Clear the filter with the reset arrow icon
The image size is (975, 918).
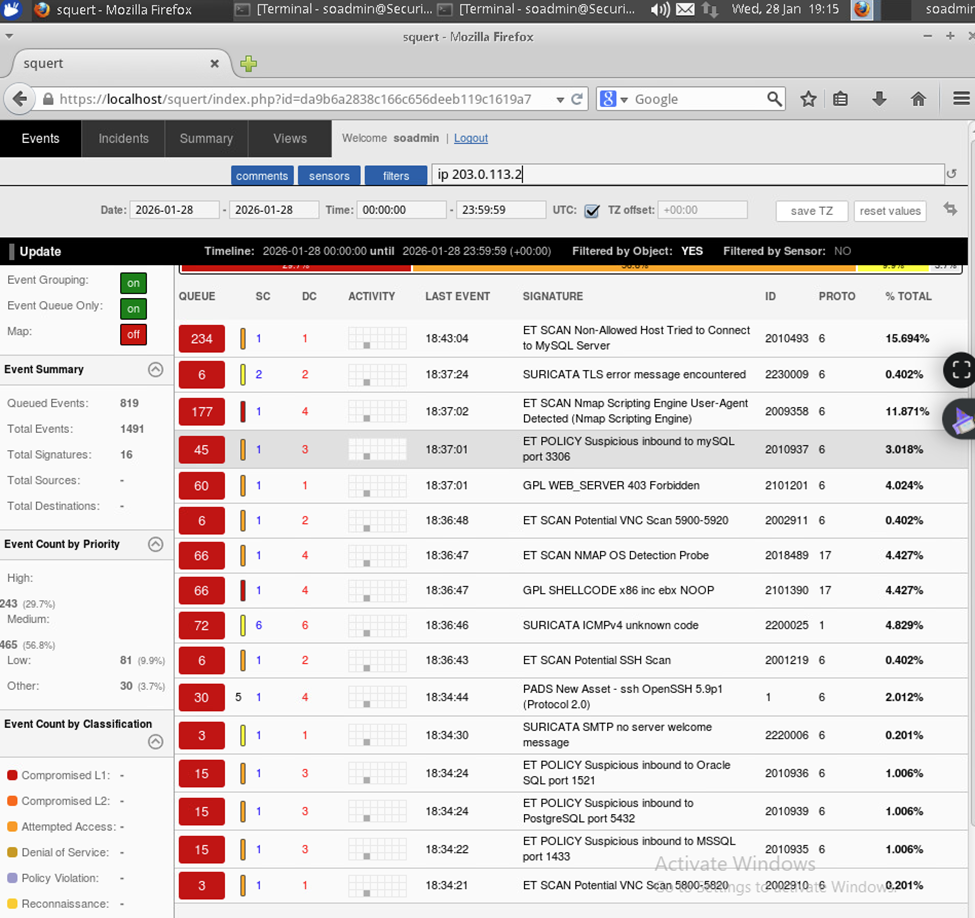(951, 174)
